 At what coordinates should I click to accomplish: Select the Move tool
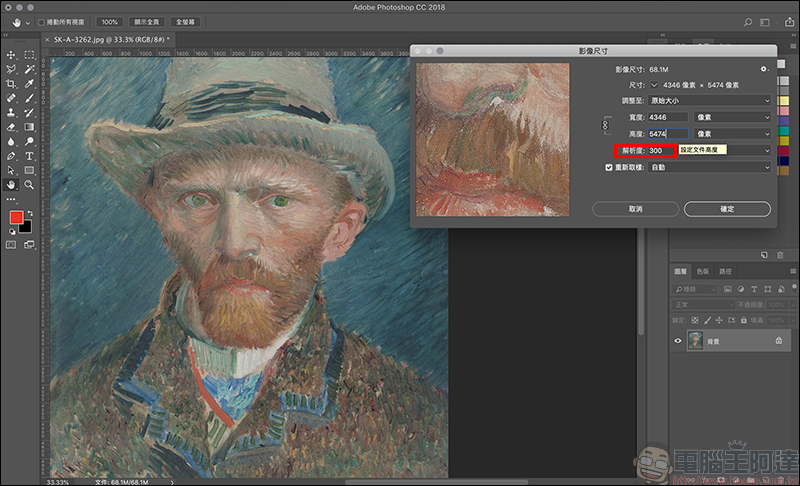[x=11, y=55]
